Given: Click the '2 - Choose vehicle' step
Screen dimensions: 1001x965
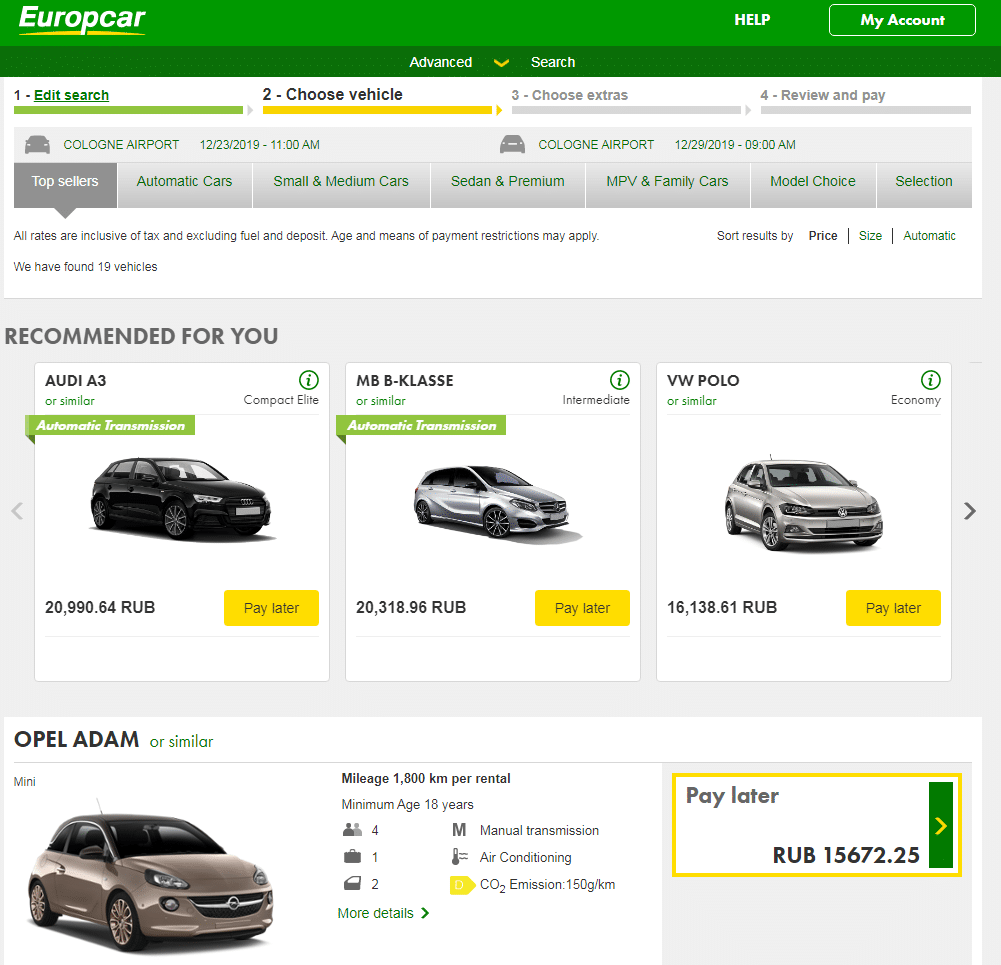Looking at the screenshot, I should click(333, 94).
